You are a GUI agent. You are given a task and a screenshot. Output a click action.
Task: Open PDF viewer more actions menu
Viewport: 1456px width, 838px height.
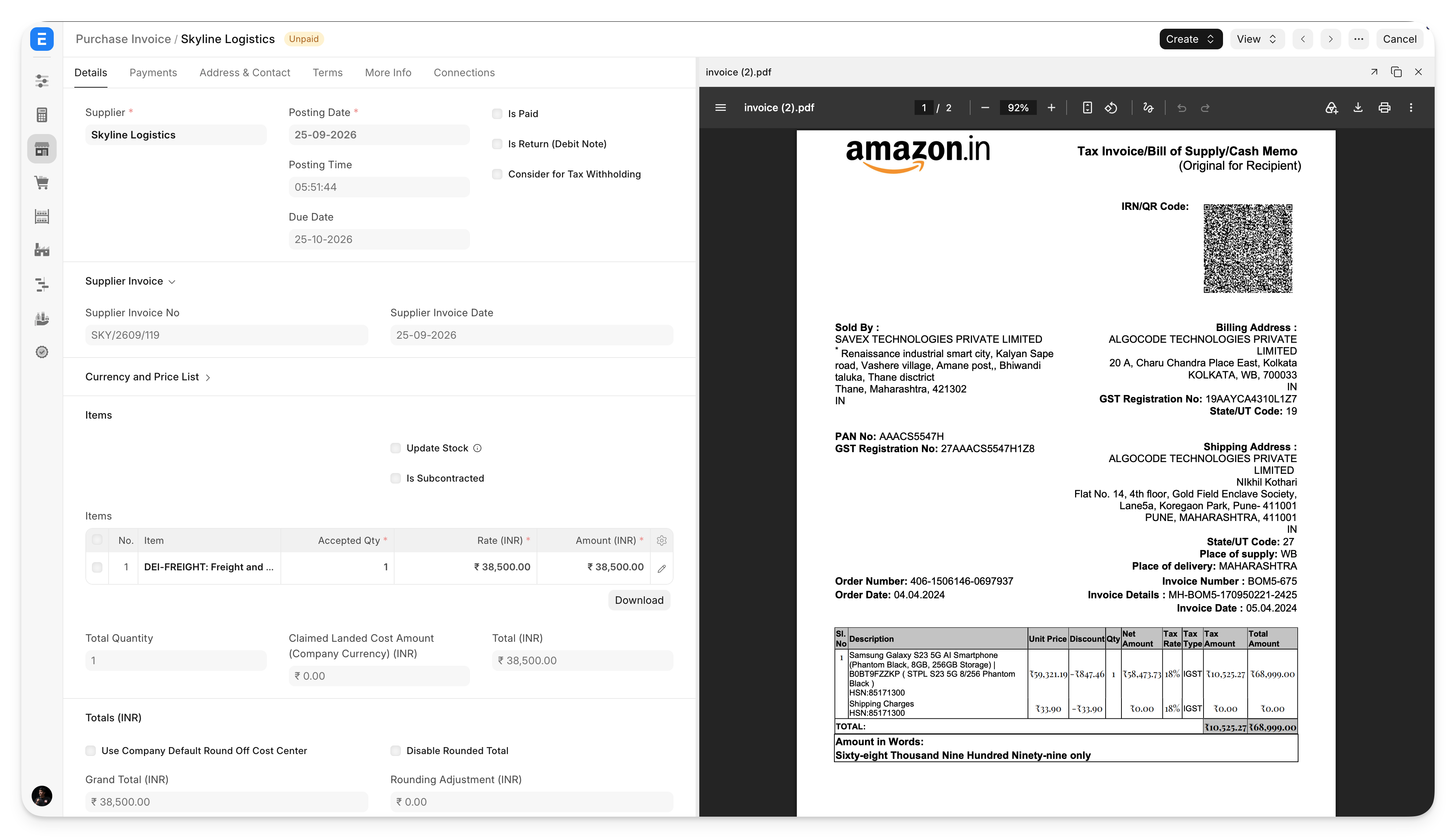coord(1411,108)
